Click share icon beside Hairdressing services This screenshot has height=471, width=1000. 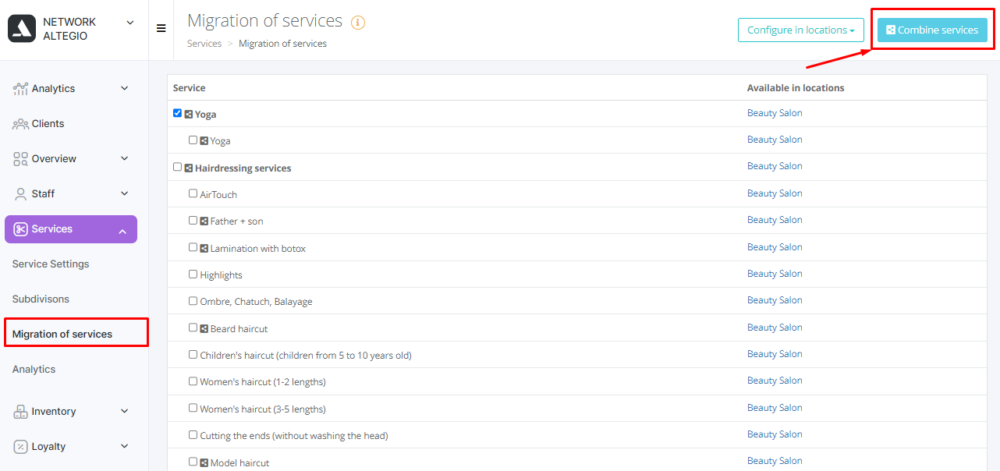(x=189, y=168)
